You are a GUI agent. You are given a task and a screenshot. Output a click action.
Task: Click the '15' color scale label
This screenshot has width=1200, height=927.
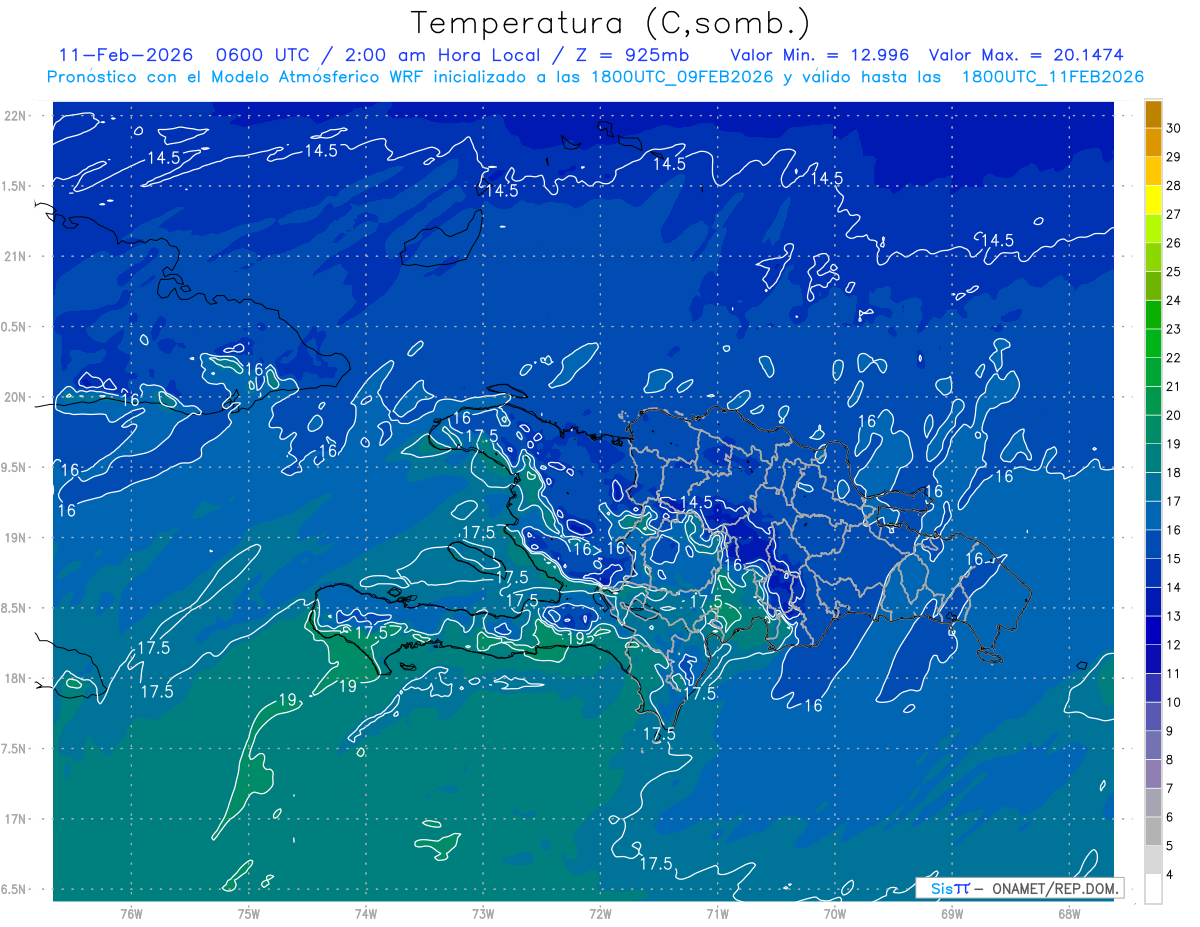1174,559
